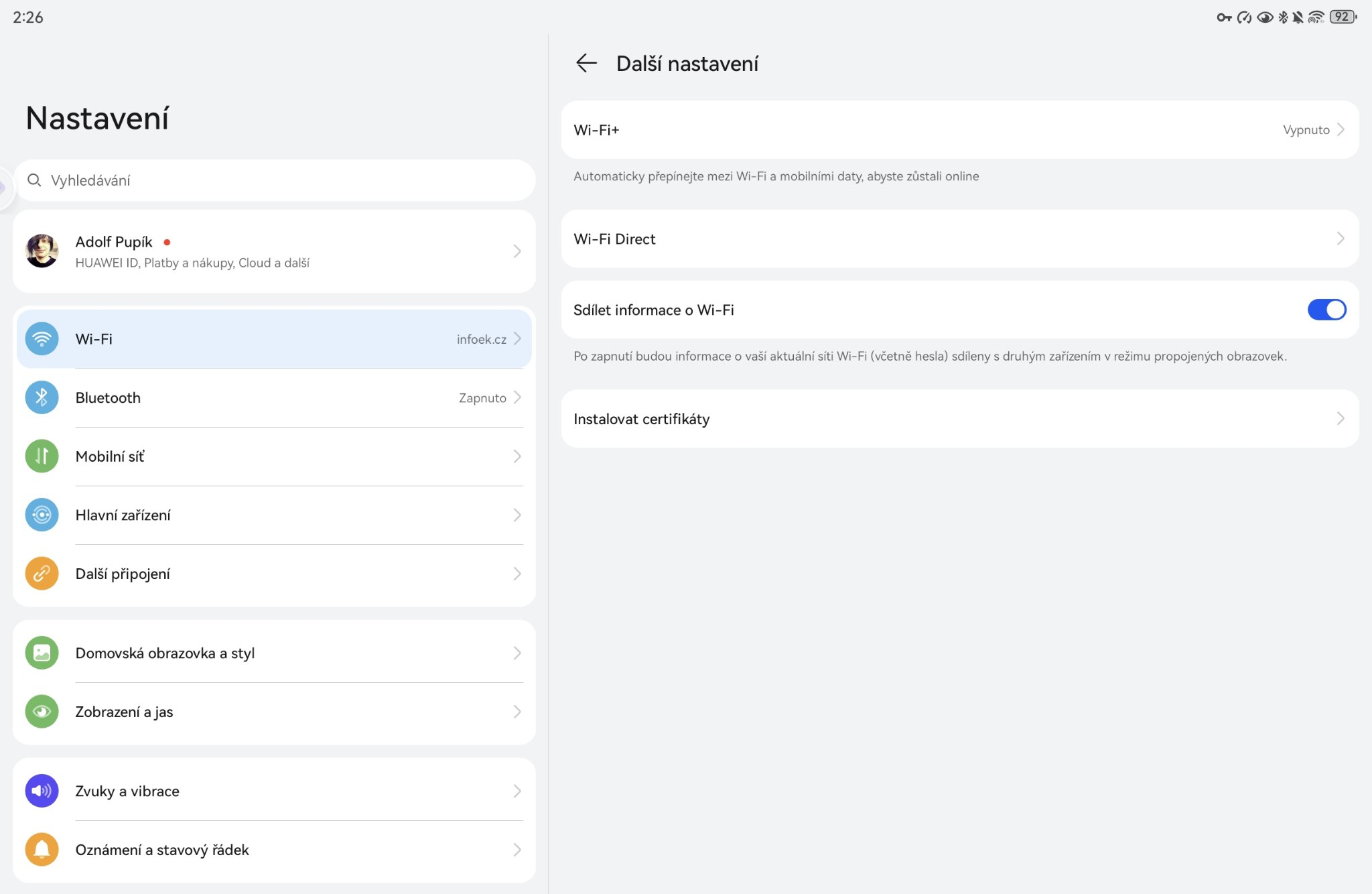Click the green Mobilní síť icon
Image resolution: width=1372 pixels, height=894 pixels.
(x=42, y=456)
